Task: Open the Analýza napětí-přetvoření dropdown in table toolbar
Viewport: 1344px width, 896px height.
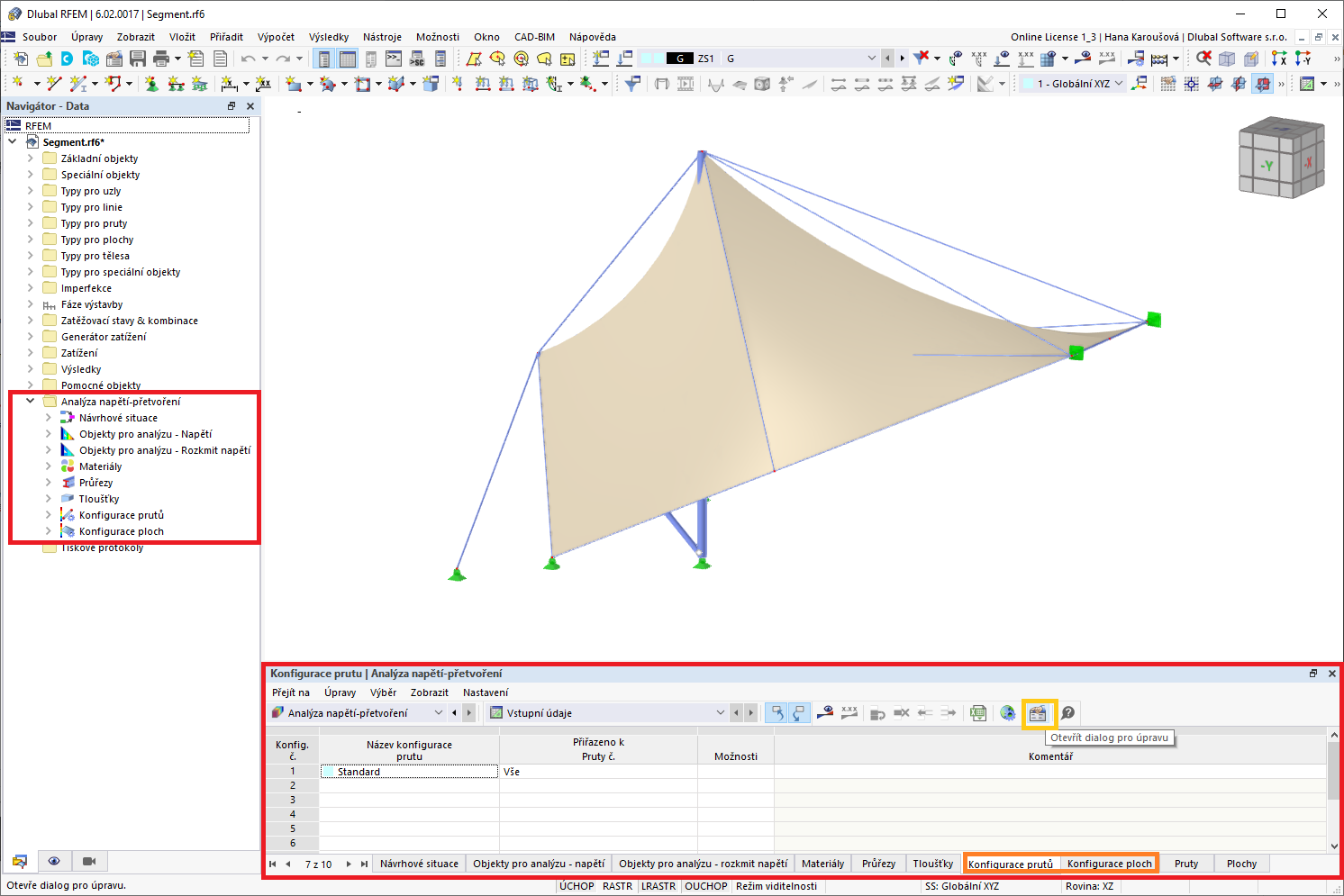Action: 439,713
